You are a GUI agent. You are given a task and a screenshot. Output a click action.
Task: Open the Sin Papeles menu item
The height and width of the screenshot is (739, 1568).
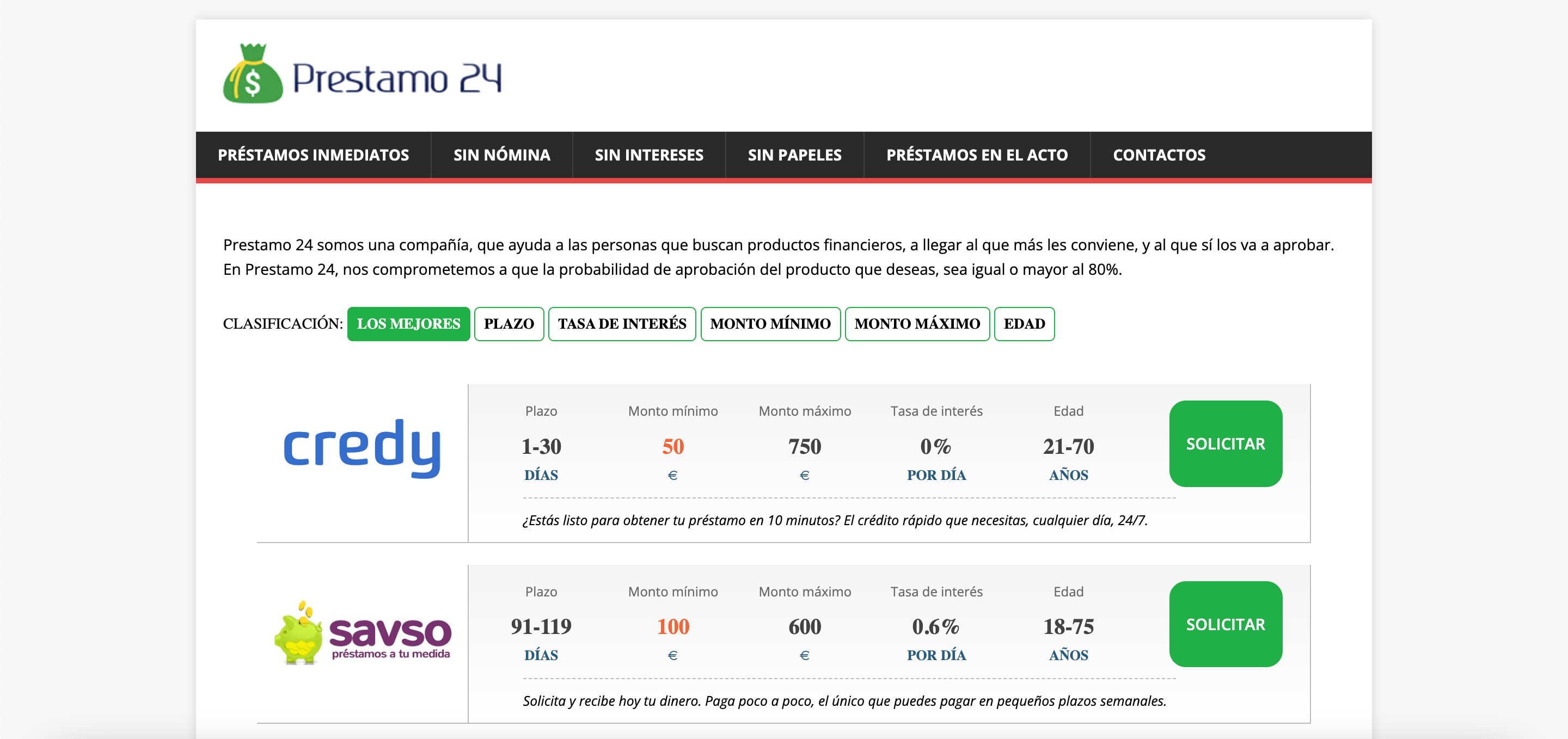(x=794, y=155)
